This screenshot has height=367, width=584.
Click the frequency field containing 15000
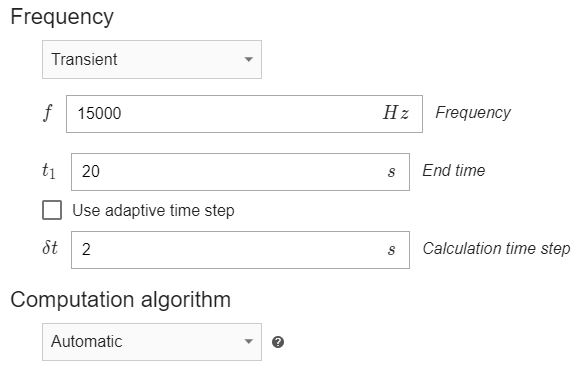coord(244,114)
